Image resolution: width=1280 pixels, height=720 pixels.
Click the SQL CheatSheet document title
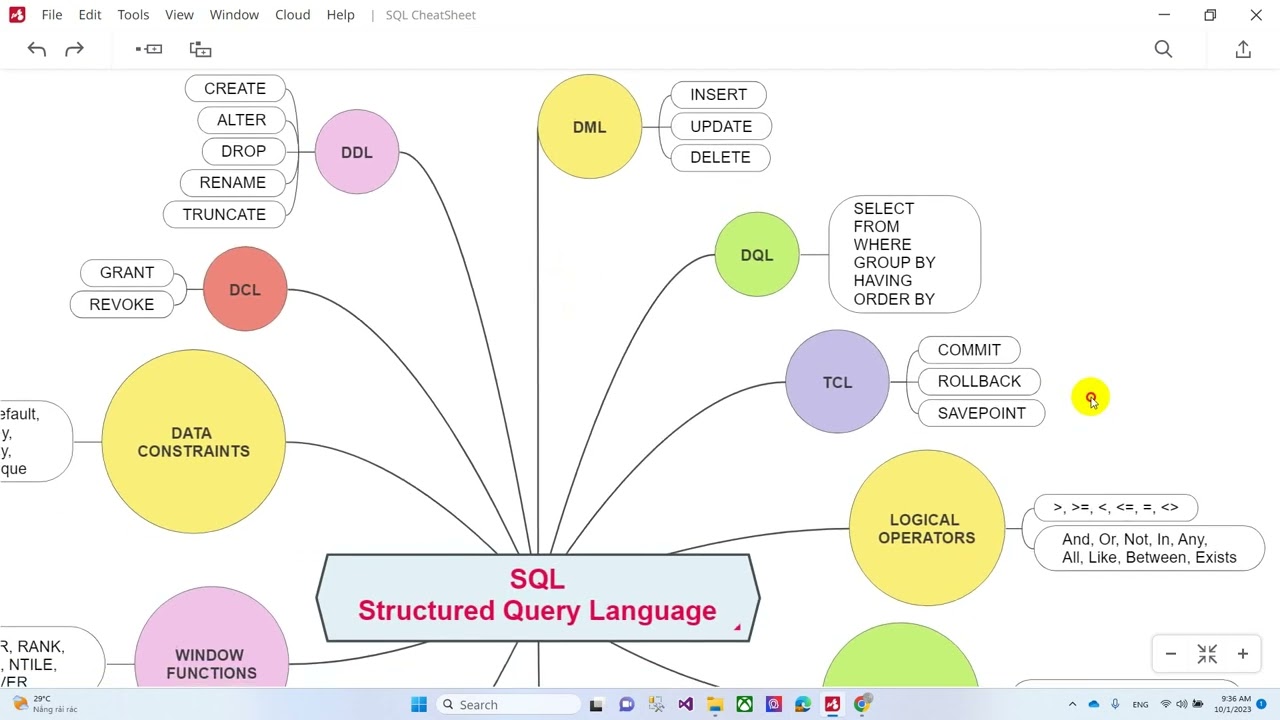click(x=431, y=15)
